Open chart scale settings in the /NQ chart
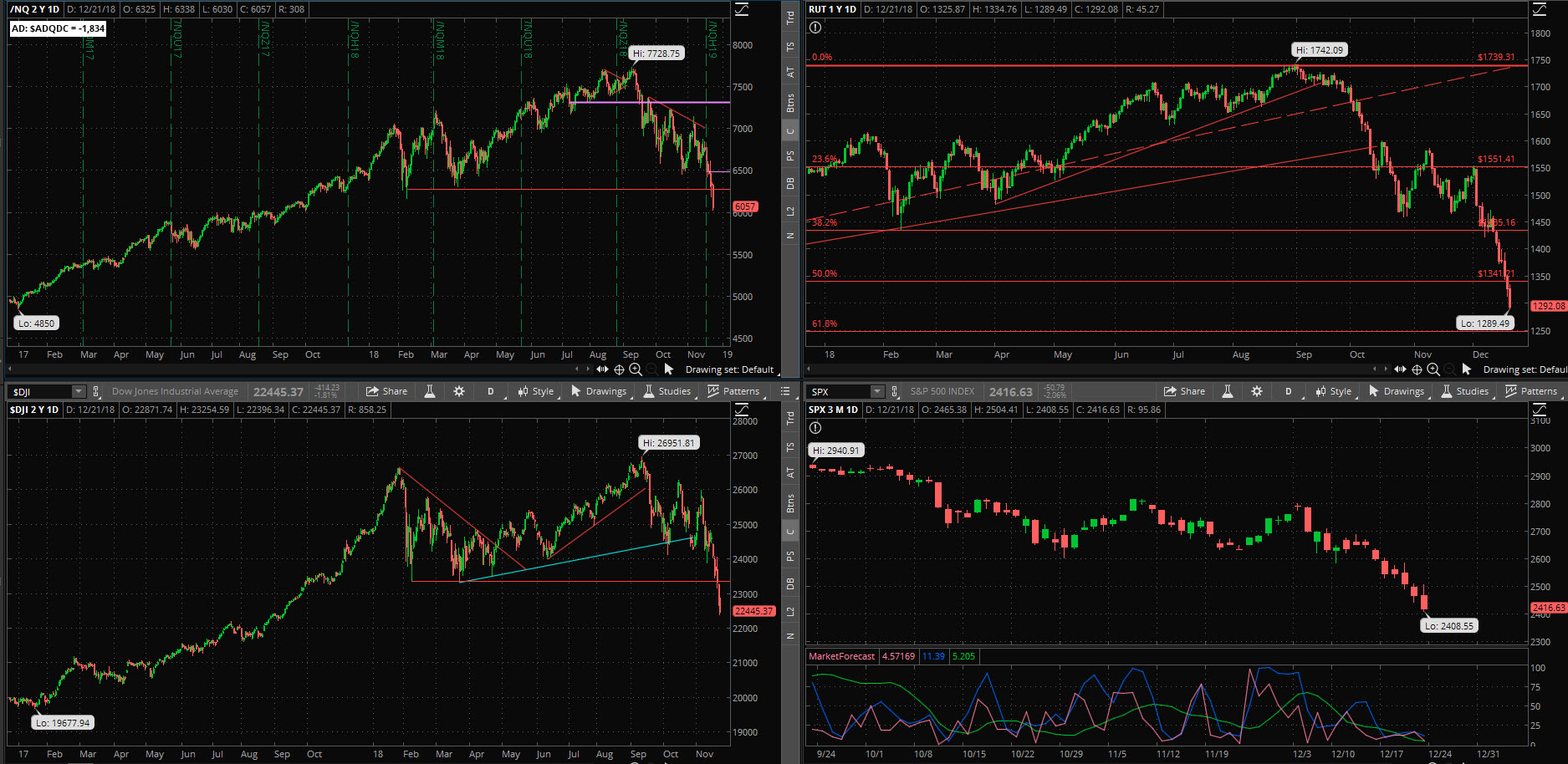This screenshot has width=1568, height=764. pyautogui.click(x=742, y=9)
